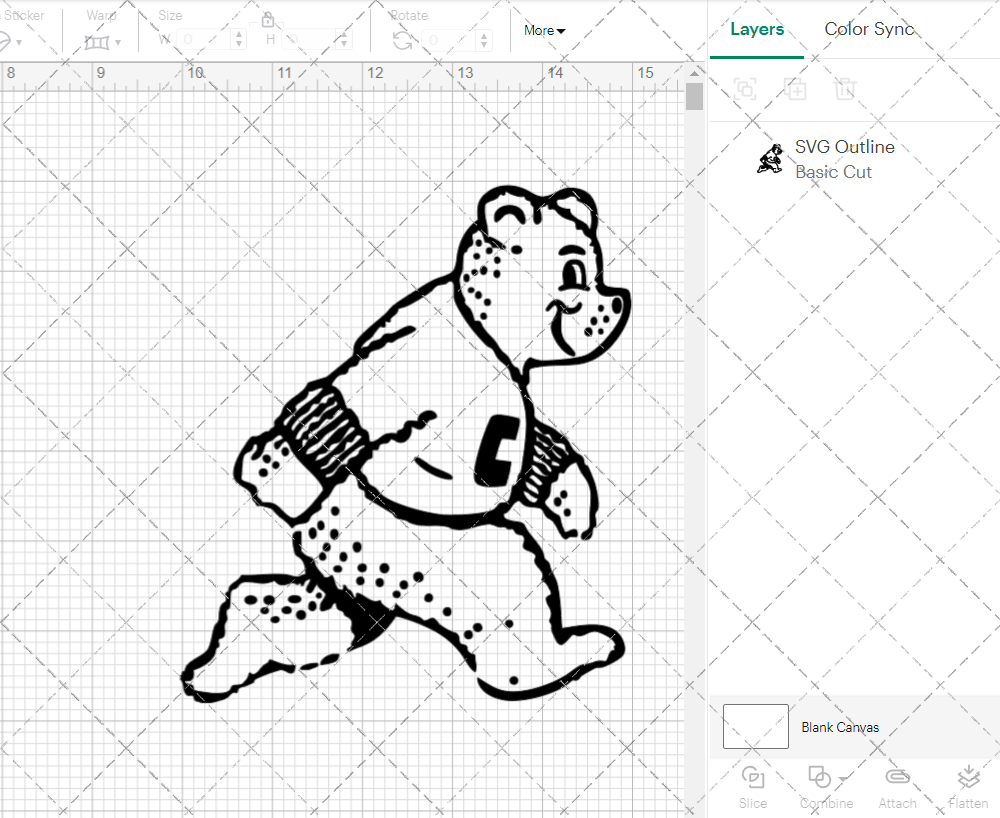Click the Basic Cut linetype label

[x=834, y=172]
